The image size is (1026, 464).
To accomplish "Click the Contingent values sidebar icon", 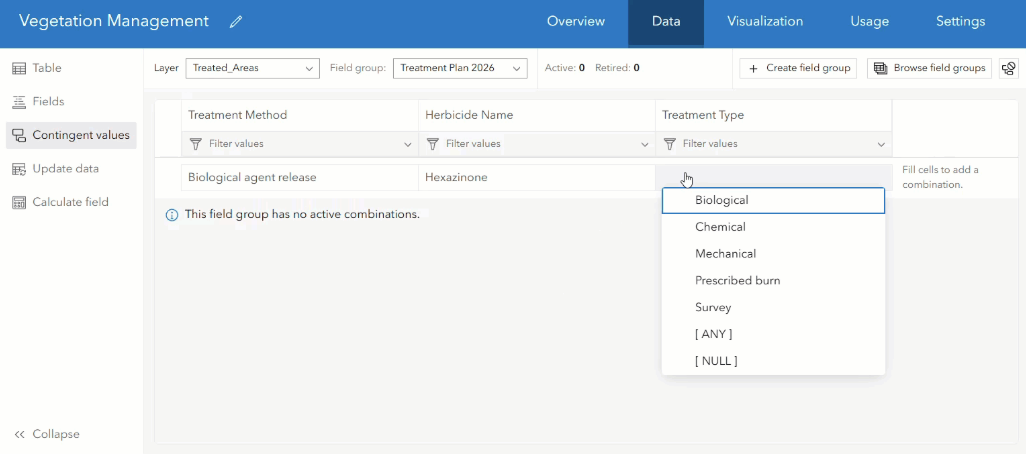I will coord(20,135).
